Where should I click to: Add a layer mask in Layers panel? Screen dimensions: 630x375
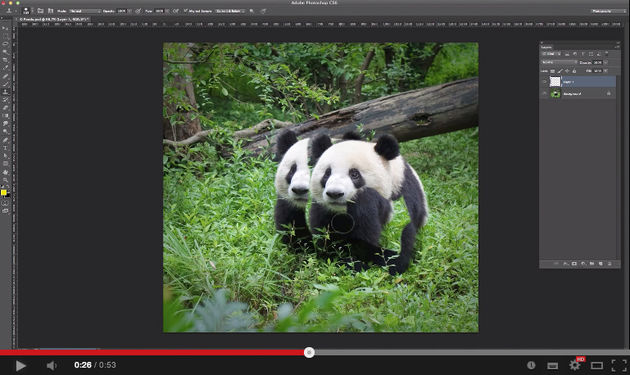(x=574, y=264)
